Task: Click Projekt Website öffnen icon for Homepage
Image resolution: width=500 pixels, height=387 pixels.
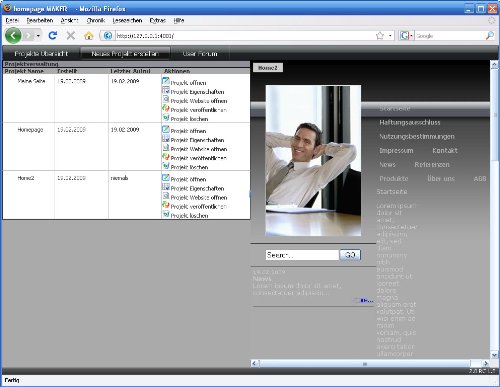Action: [x=166, y=147]
